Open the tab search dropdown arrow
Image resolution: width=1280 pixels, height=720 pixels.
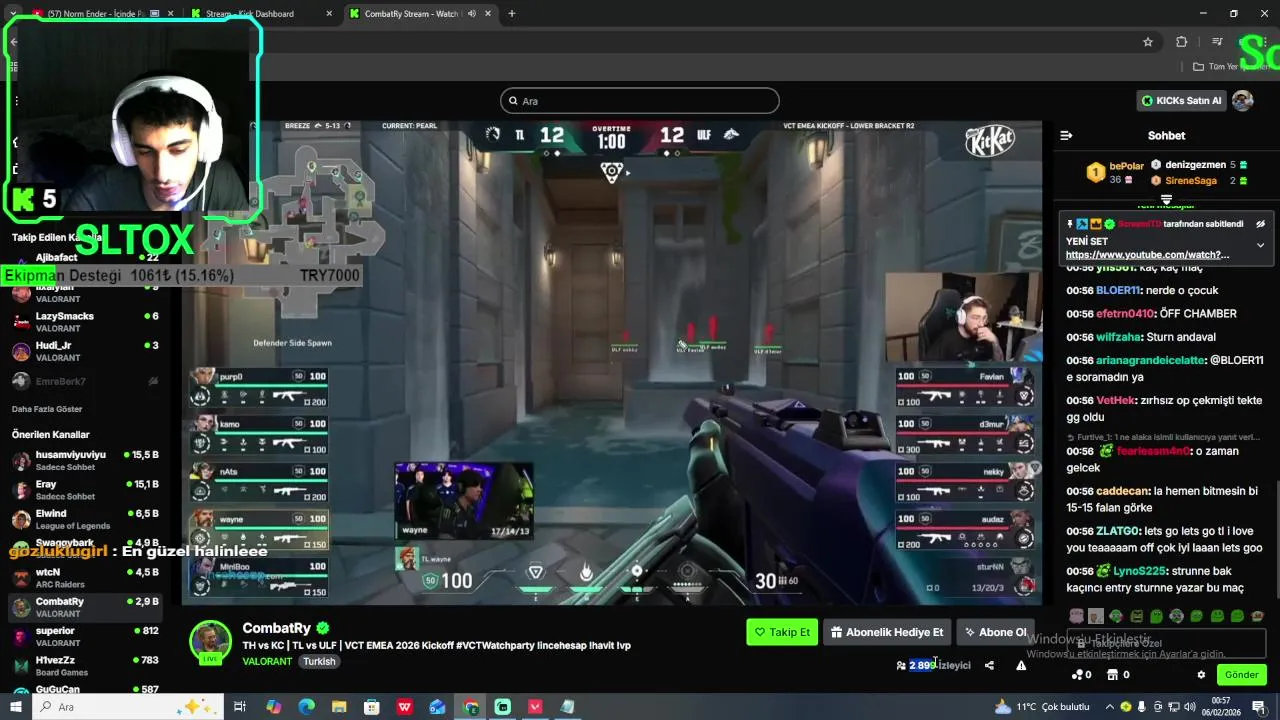coord(13,14)
